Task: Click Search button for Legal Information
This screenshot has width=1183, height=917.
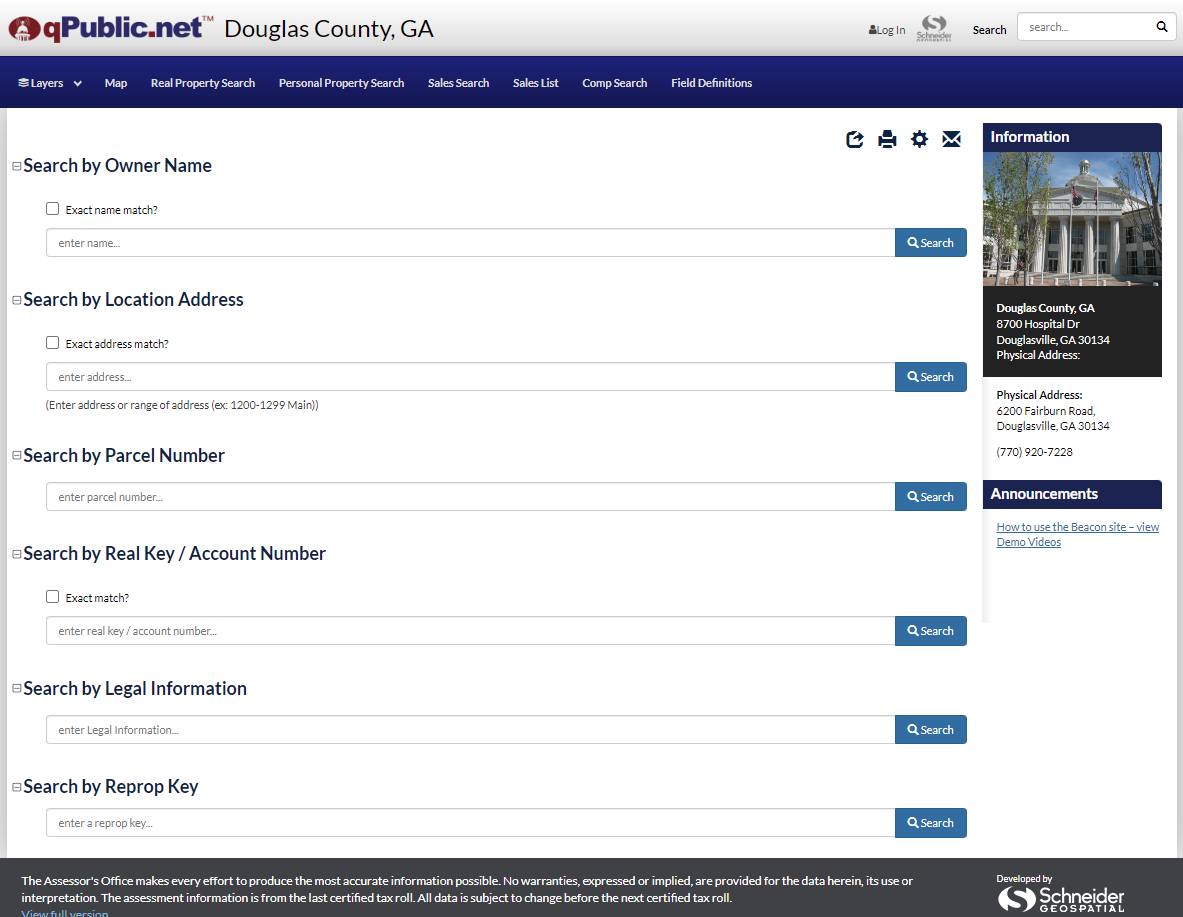Action: click(x=930, y=729)
